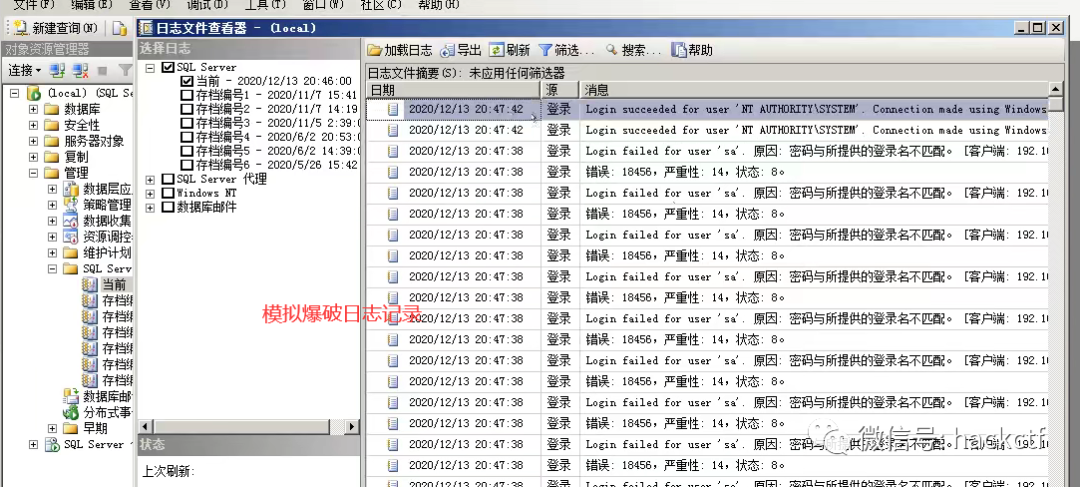This screenshot has width=1080, height=487.
Task: Click the (local) server node icon
Action: [34, 93]
